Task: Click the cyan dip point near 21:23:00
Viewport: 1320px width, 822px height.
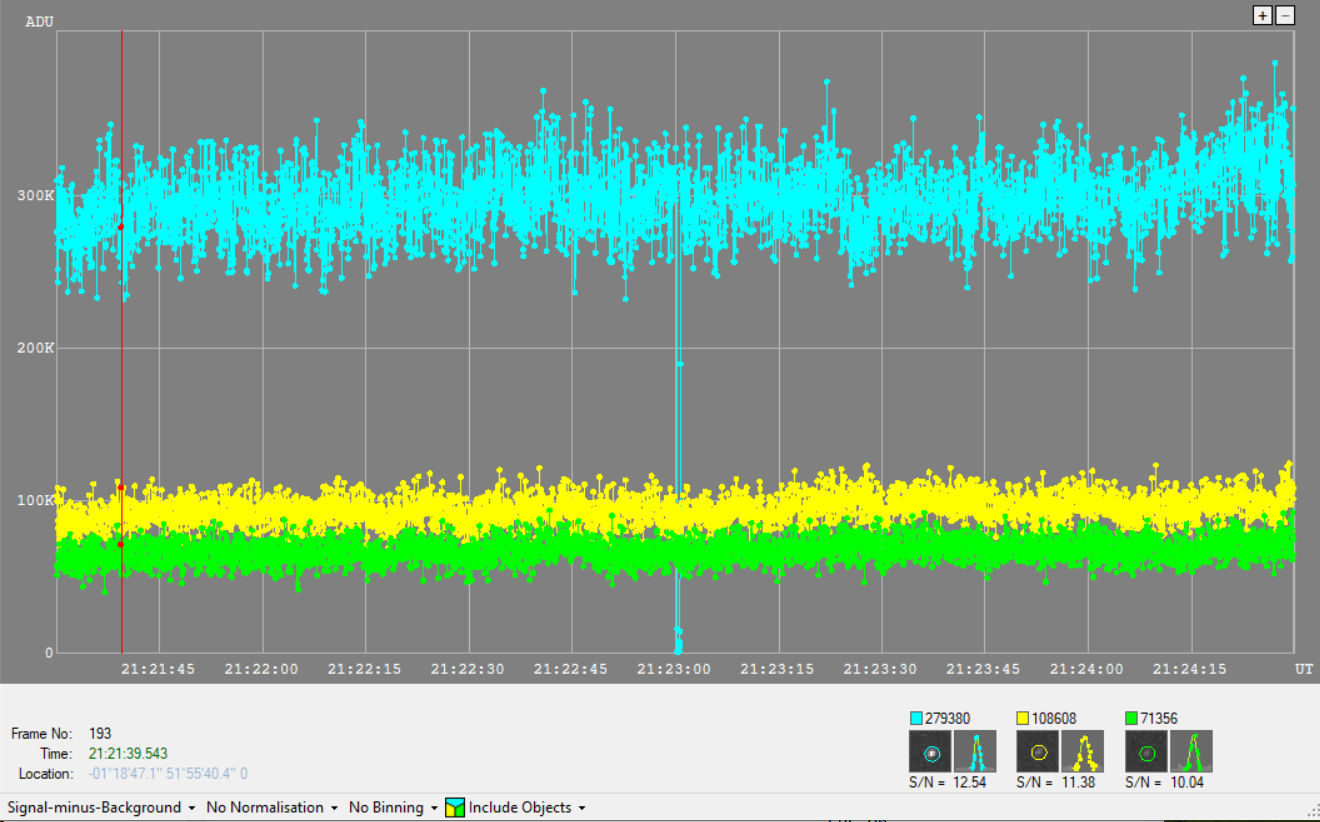Action: point(678,645)
